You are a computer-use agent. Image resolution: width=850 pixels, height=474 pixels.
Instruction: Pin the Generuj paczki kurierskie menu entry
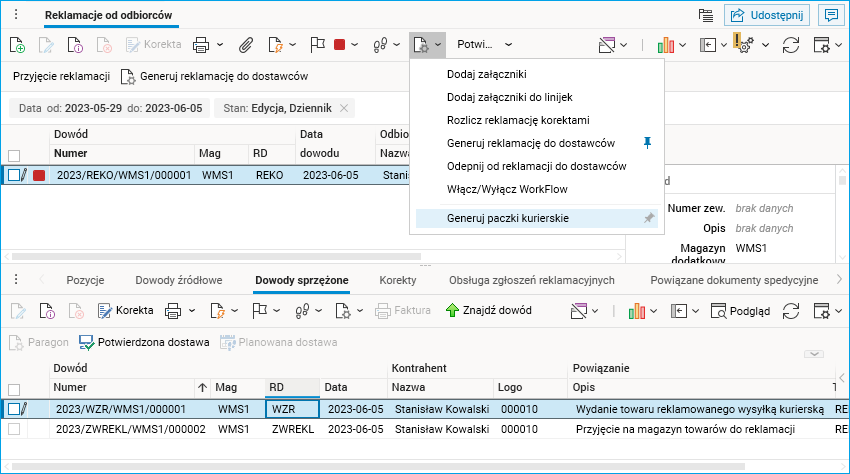click(x=648, y=218)
